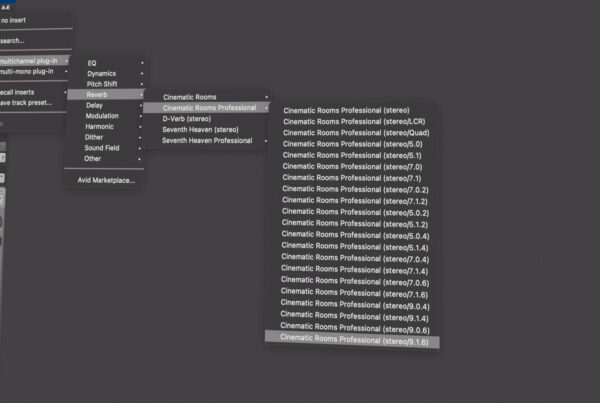Select Cinematic Rooms Professional (stereo/5.0.2)
This screenshot has width=600, height=403.
coord(355,212)
